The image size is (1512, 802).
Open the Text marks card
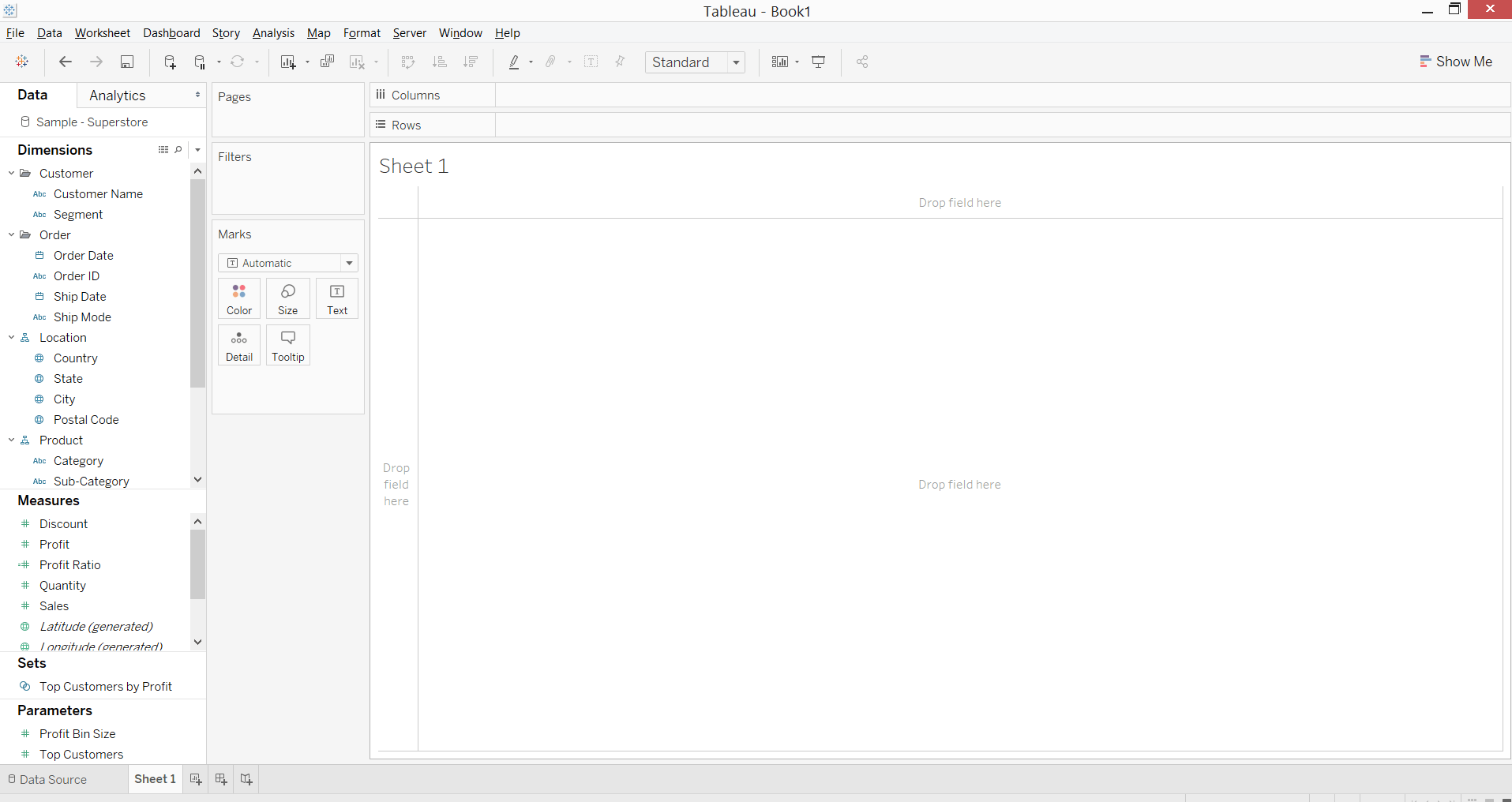click(x=337, y=298)
